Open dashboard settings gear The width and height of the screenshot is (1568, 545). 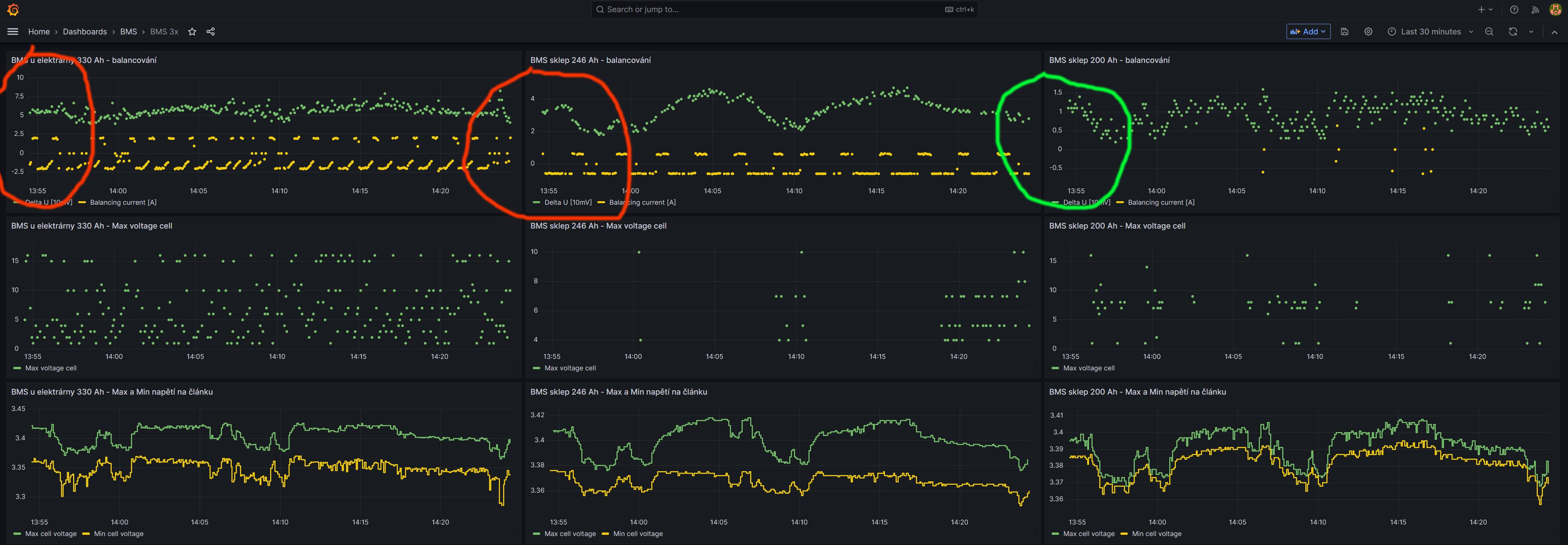(x=1368, y=32)
